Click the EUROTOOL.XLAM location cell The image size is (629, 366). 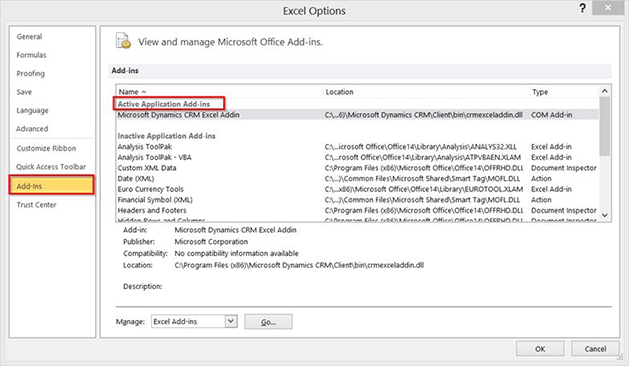coord(424,189)
